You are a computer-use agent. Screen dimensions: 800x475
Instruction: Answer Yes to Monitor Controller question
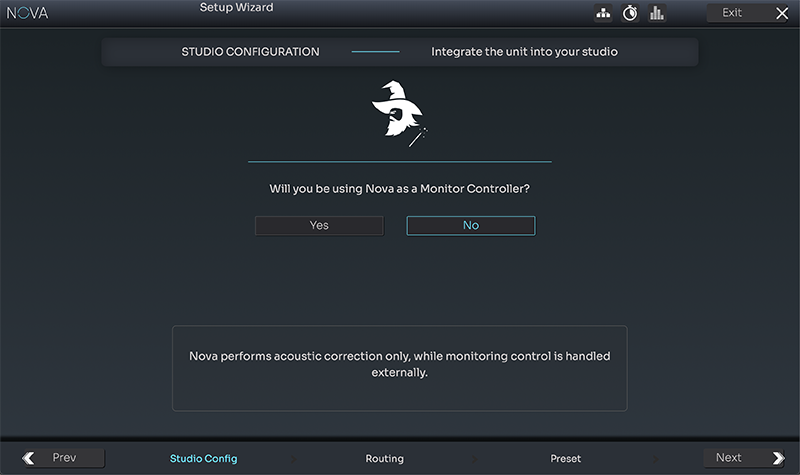coord(319,226)
